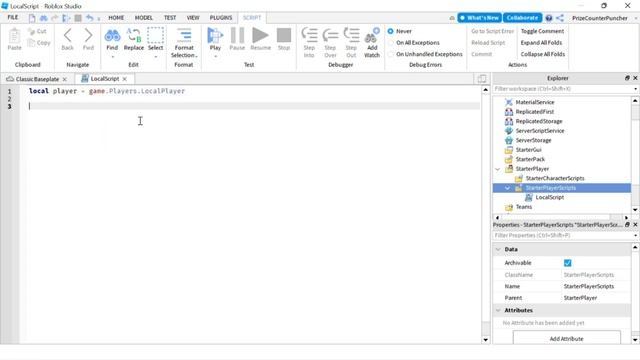The image size is (640, 360).
Task: Click the PrizeCounterPuncher account name
Action: (600, 18)
